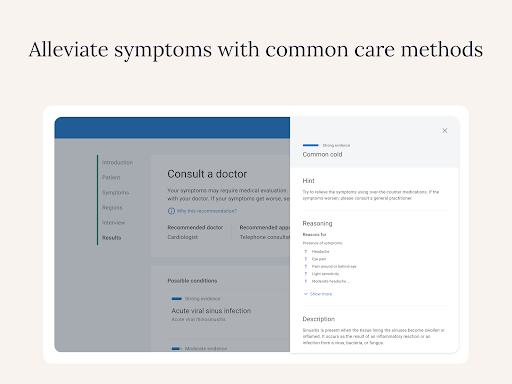Click the Headache symptom arrow icon

pyautogui.click(x=306, y=251)
